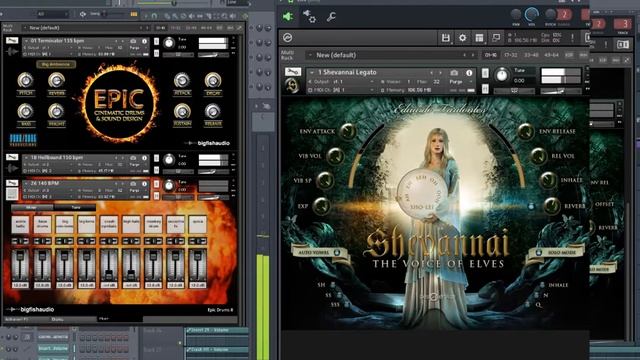Click the previous instrument arrow for Shevannai Legato
Screen dimensions: 640x360
click(x=432, y=73)
